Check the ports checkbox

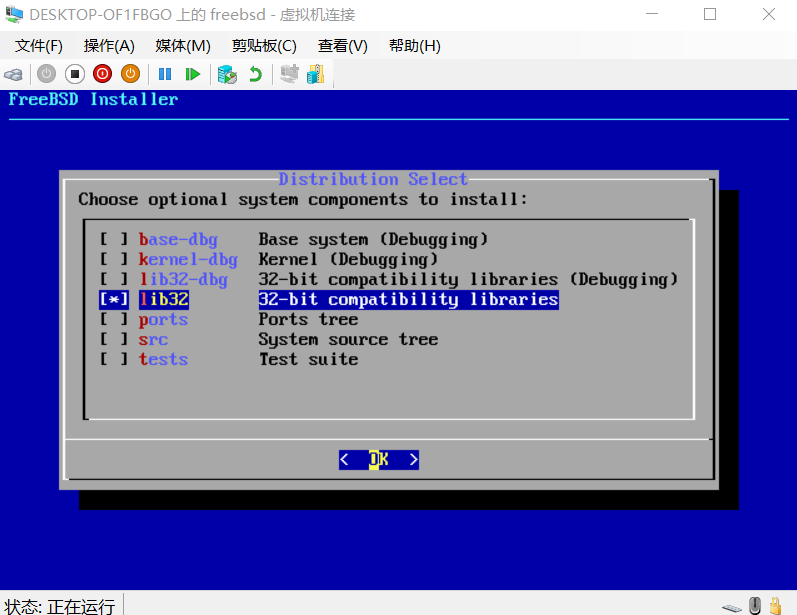[x=114, y=319]
